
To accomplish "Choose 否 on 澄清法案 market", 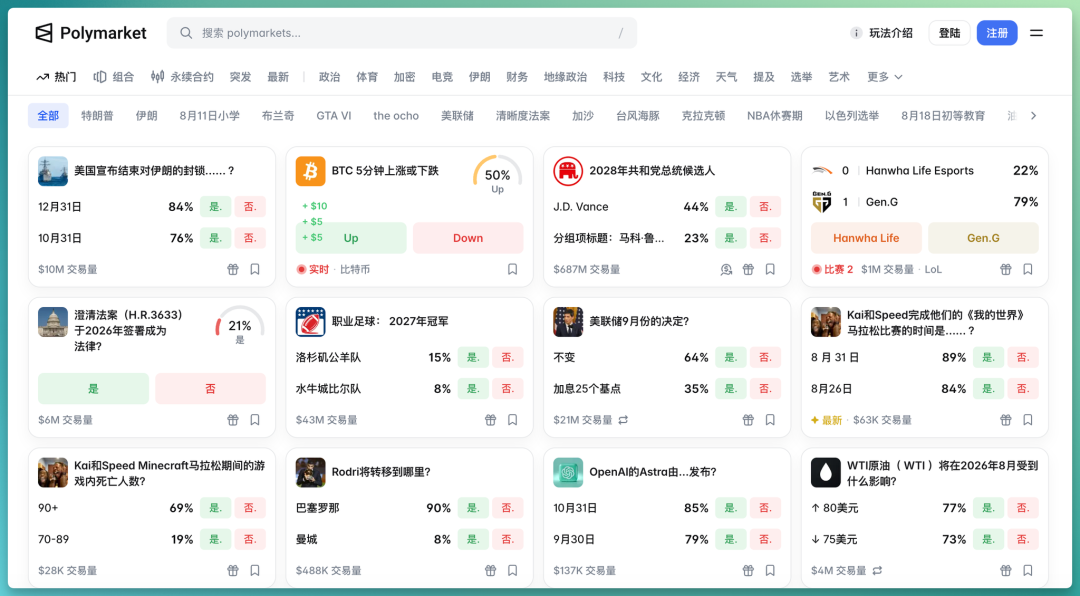I will [x=210, y=389].
